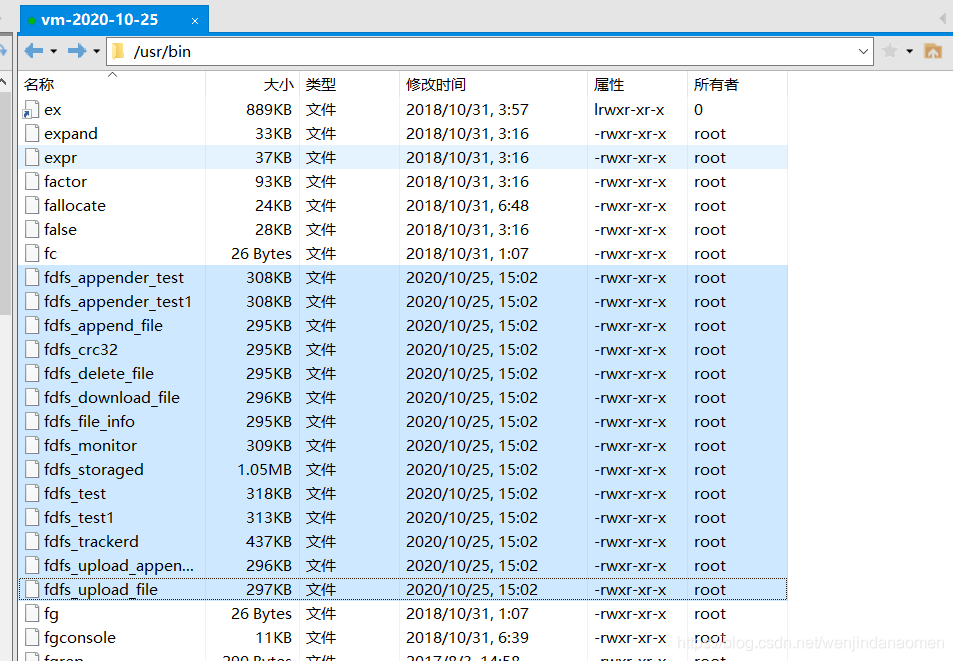
Task: Click the bookmark star icon
Action: pos(890,51)
